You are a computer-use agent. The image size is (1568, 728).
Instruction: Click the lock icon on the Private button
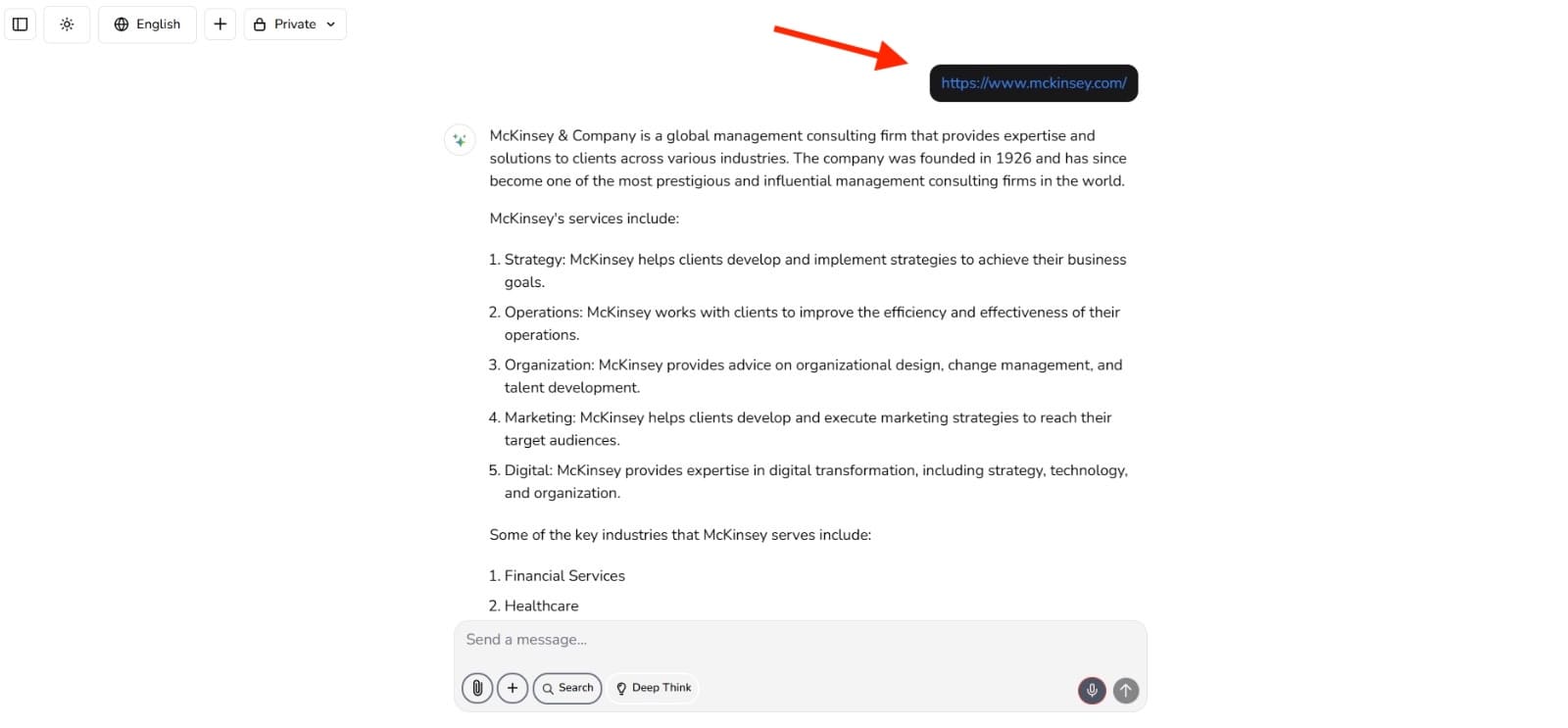pyautogui.click(x=260, y=24)
